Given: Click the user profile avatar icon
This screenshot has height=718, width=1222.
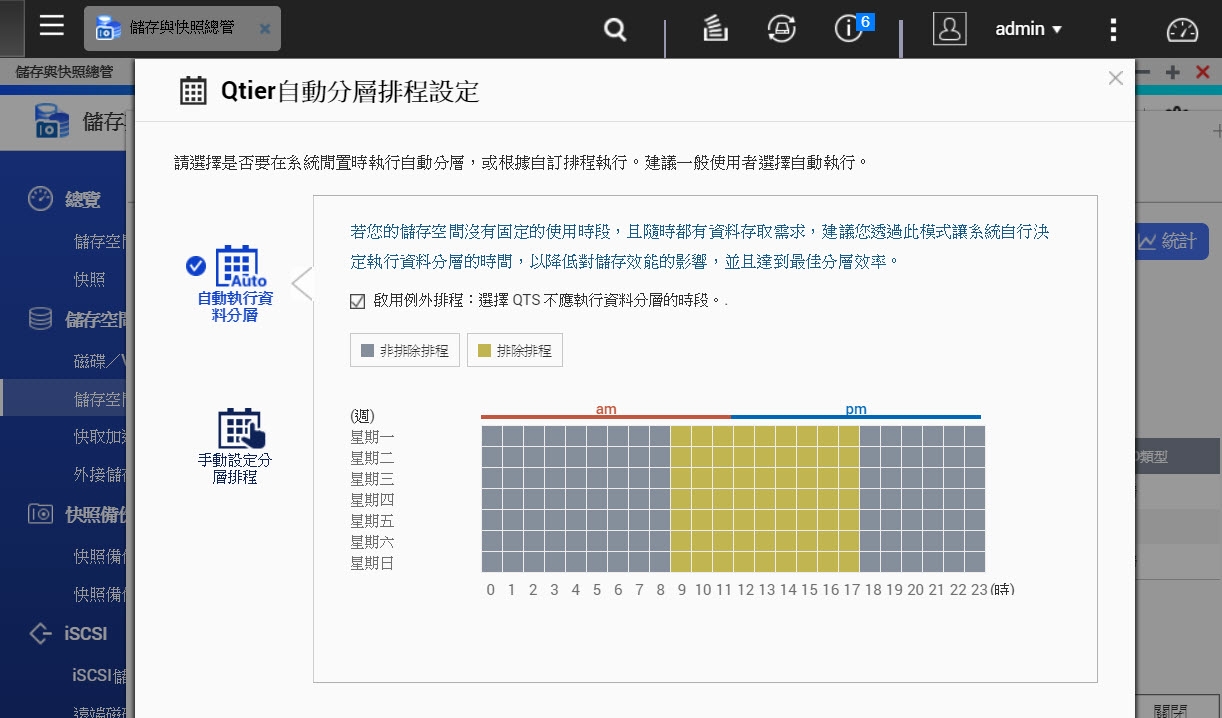Looking at the screenshot, I should (x=949, y=29).
